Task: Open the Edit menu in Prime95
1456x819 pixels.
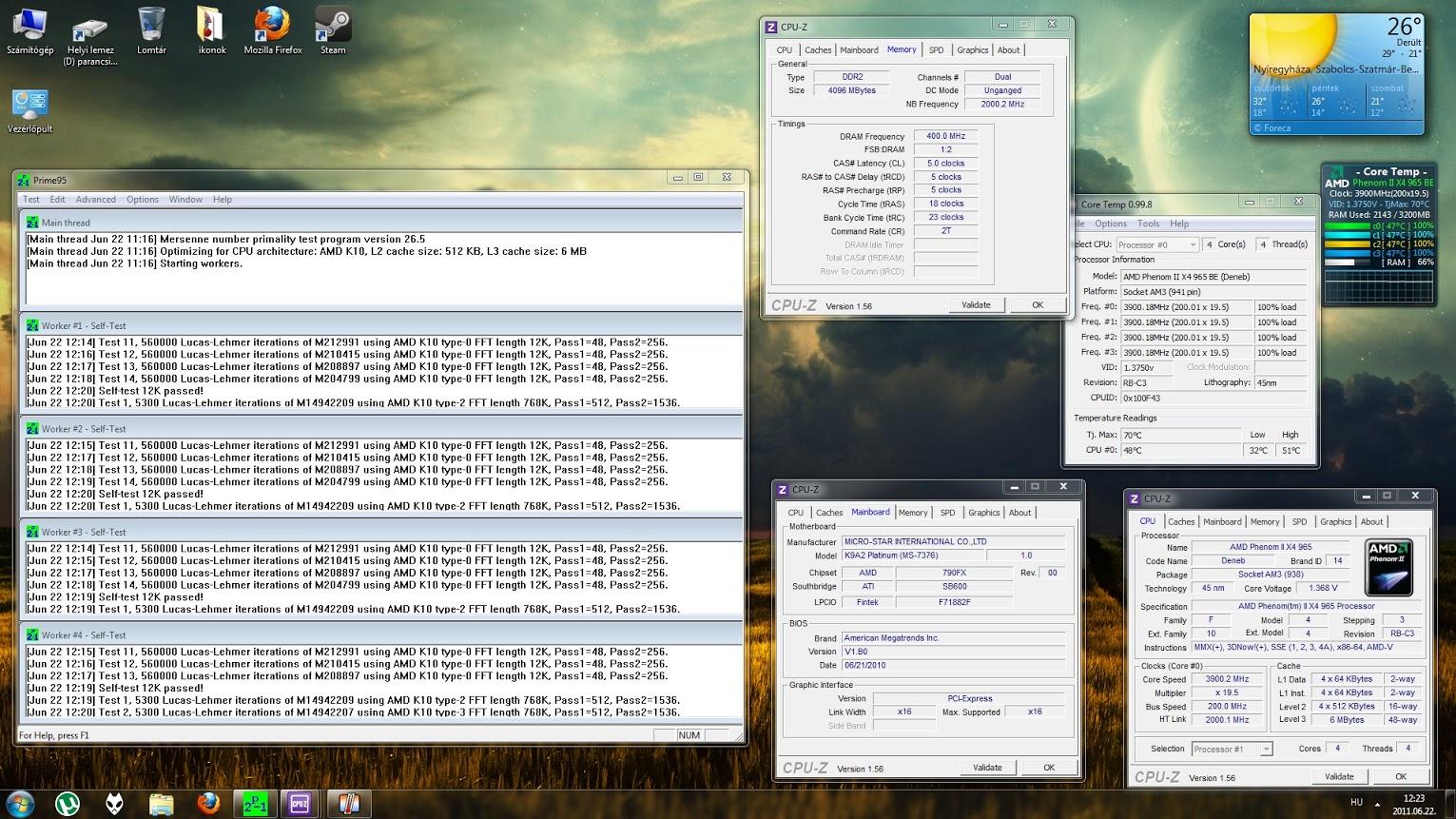Action: pos(58,200)
